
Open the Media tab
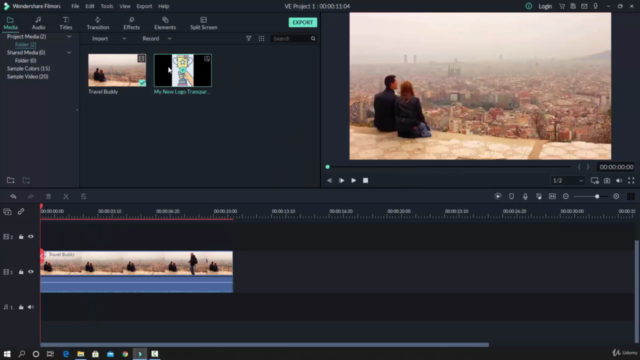click(x=10, y=23)
